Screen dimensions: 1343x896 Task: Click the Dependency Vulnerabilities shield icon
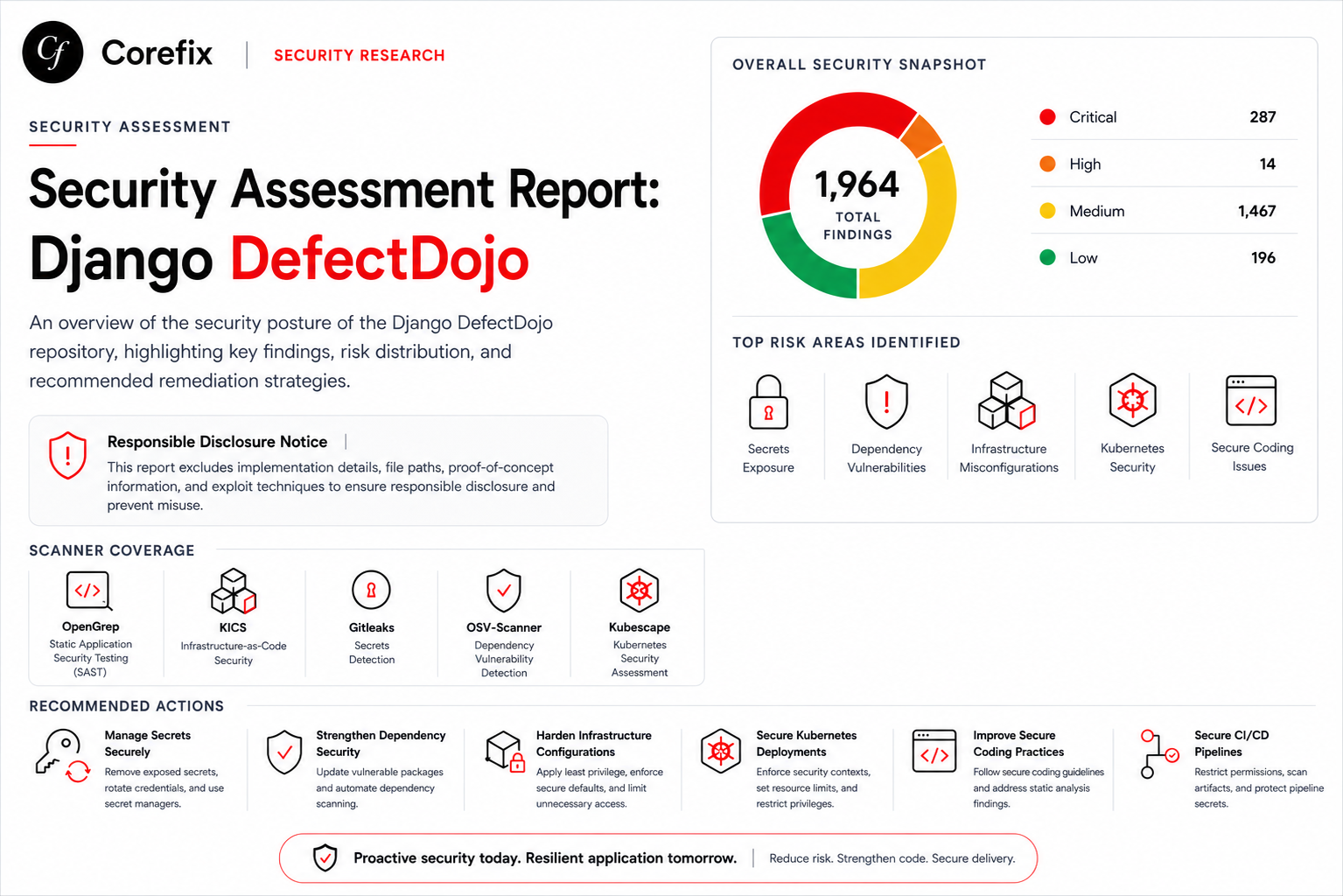[x=886, y=402]
